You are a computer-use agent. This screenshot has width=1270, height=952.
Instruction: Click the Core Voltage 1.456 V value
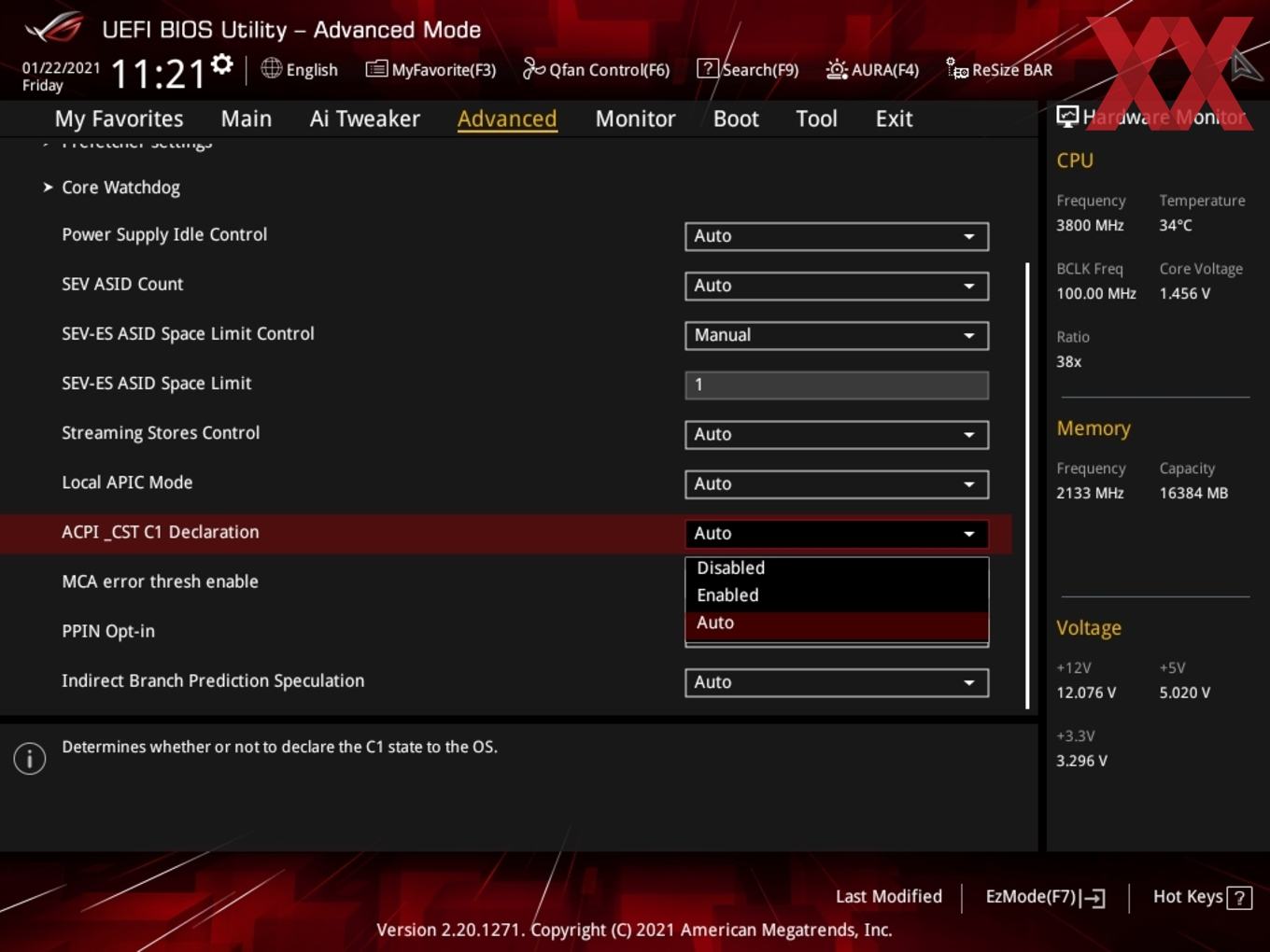pos(1185,294)
